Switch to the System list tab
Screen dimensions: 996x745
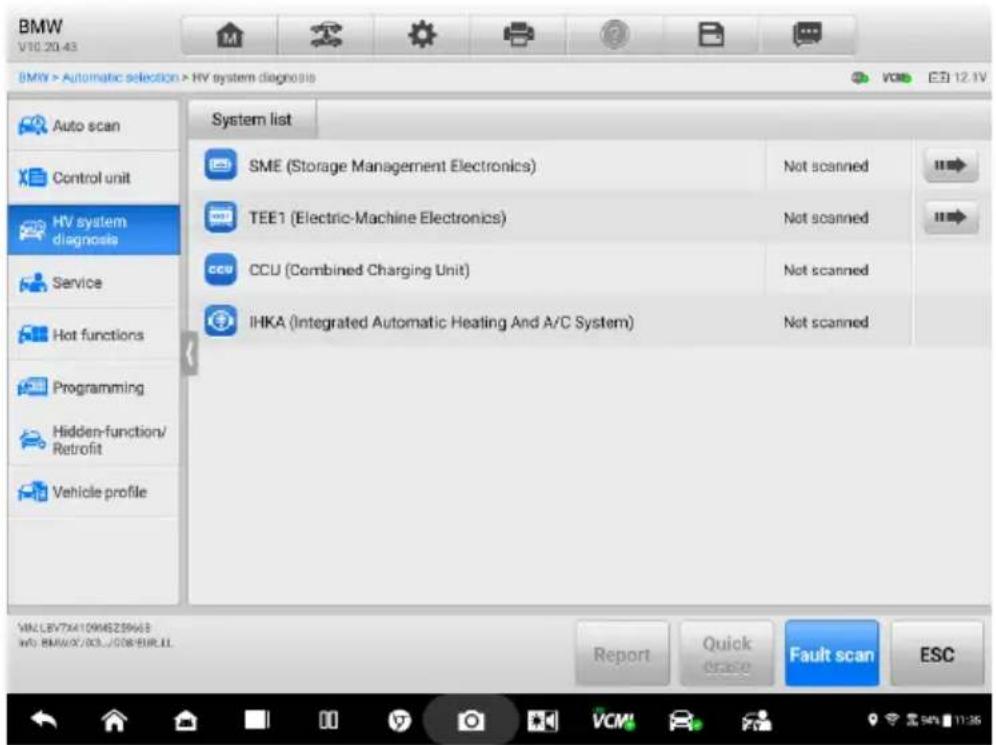click(252, 119)
